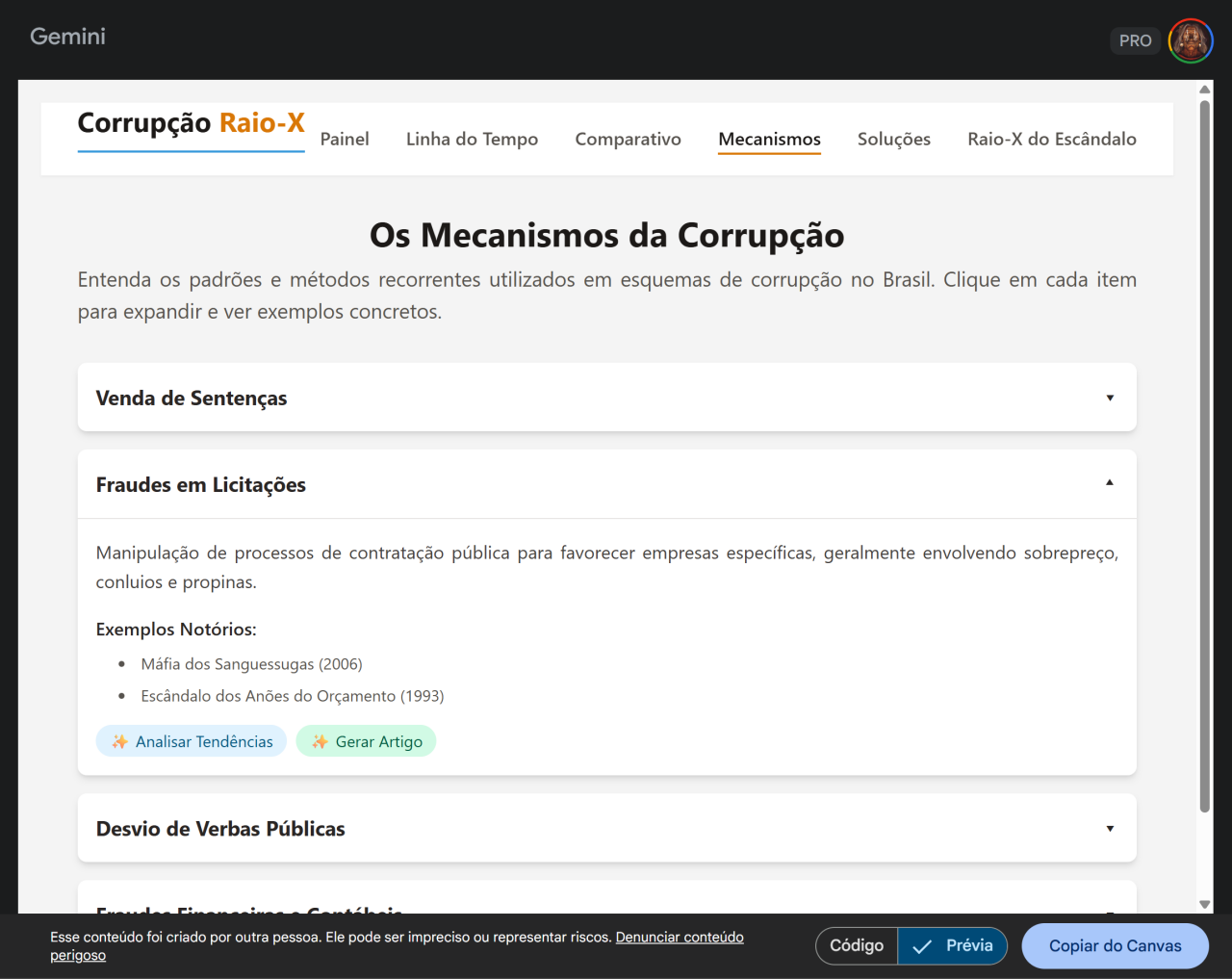The width and height of the screenshot is (1232, 979).
Task: Open the Soluções tab
Action: tap(893, 140)
